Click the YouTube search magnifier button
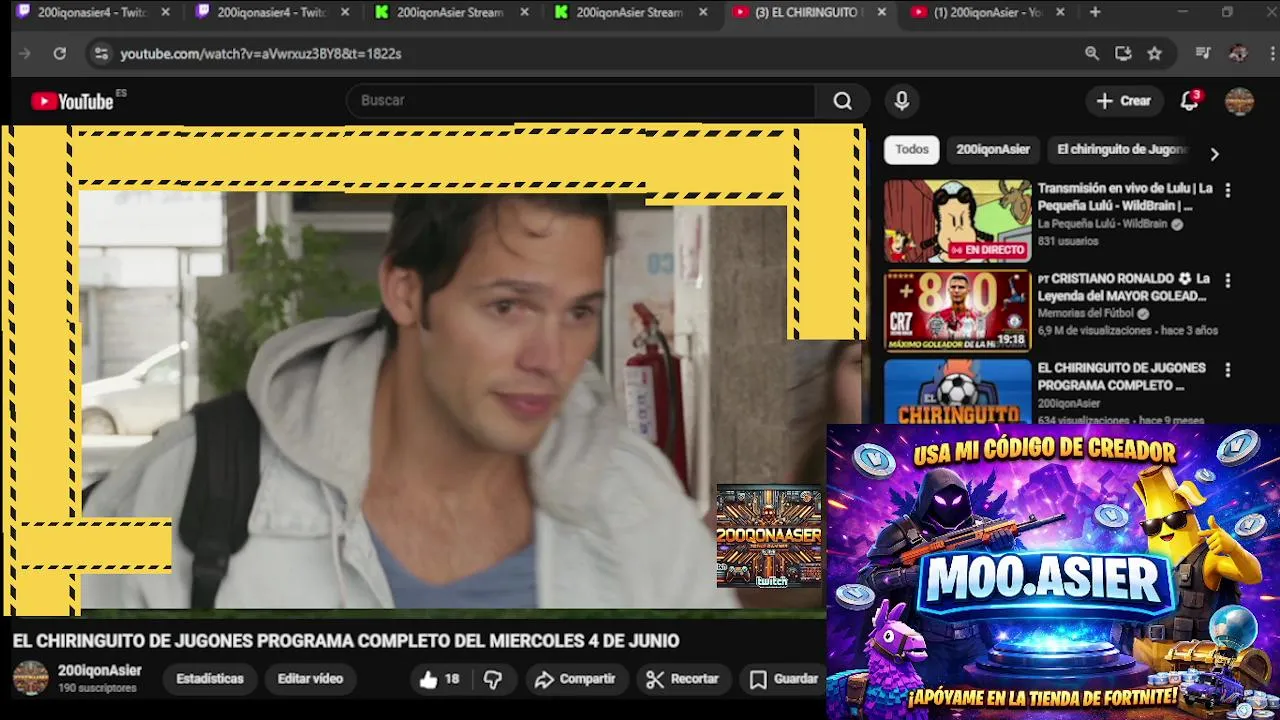1280x720 pixels. pyautogui.click(x=842, y=101)
